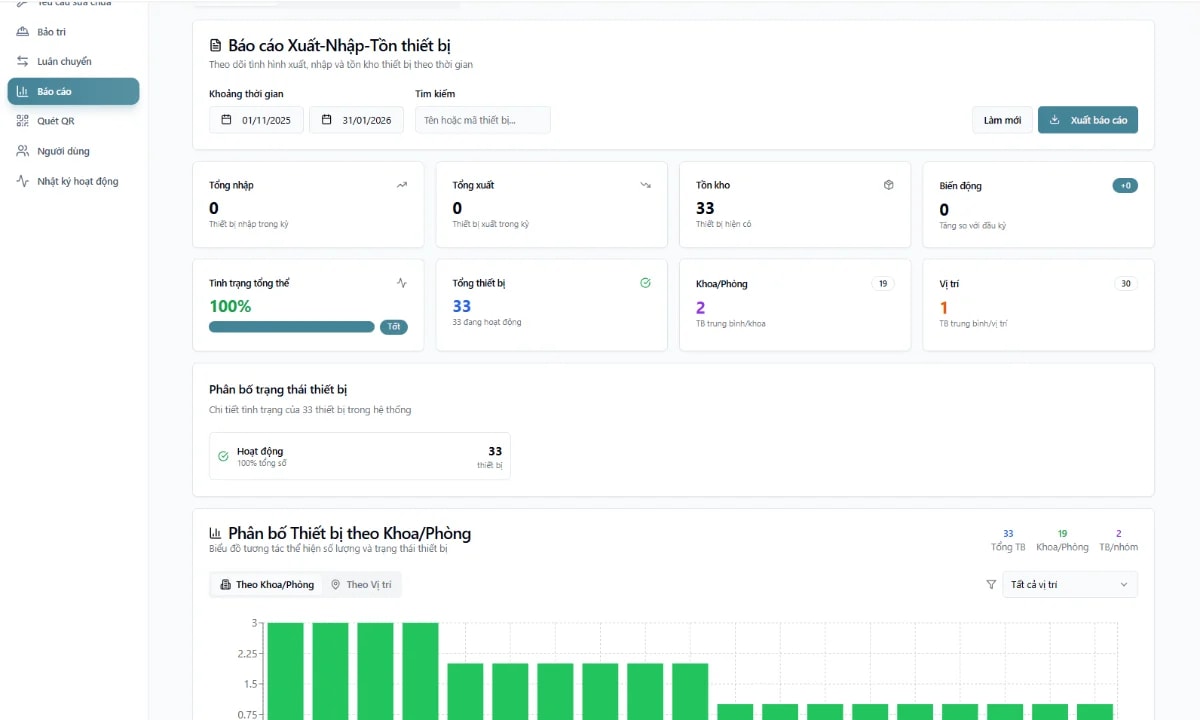Click the Xuất báo cáo button
Image resolution: width=1200 pixels, height=720 pixels.
1087,120
